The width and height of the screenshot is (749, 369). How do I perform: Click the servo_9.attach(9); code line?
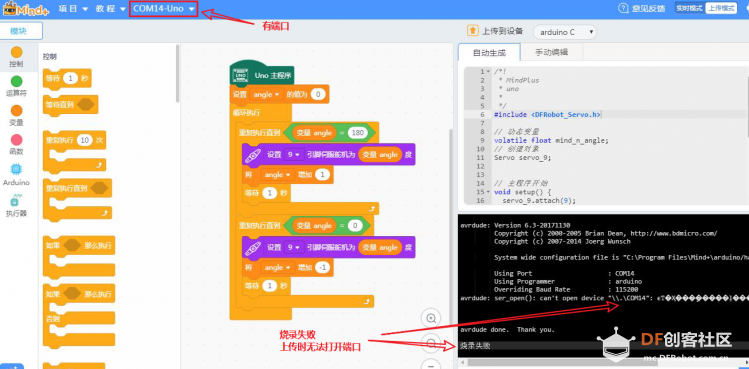(539, 201)
